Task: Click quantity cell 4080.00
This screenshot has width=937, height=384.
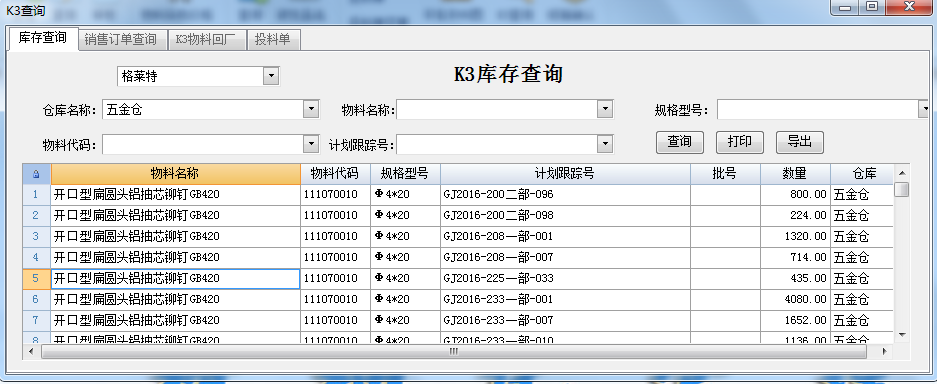Action: point(795,299)
